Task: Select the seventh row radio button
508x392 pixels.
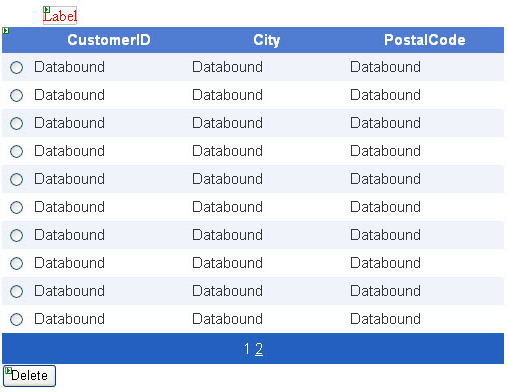Action: (16, 235)
